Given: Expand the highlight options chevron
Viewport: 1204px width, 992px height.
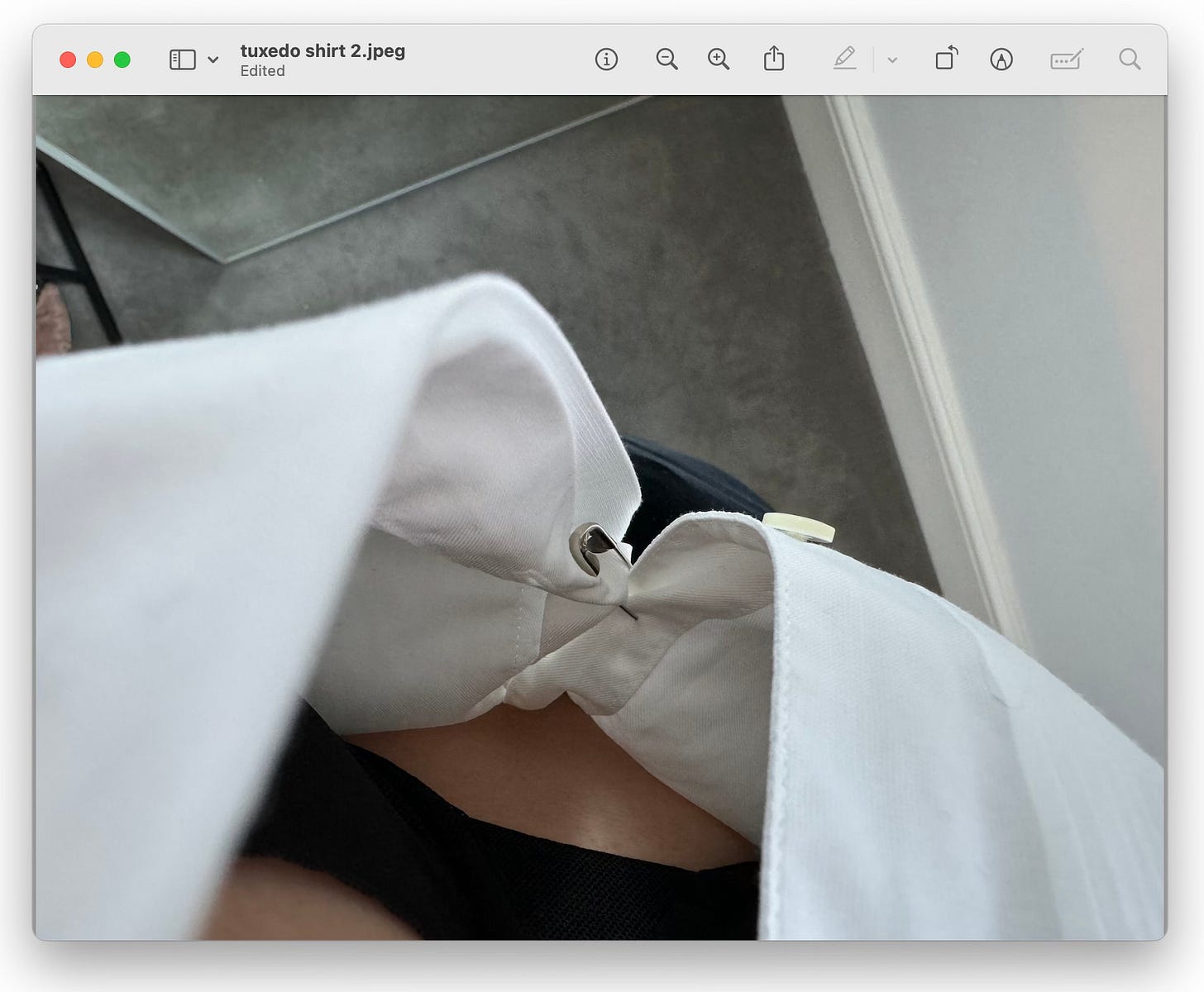Looking at the screenshot, I should [892, 60].
